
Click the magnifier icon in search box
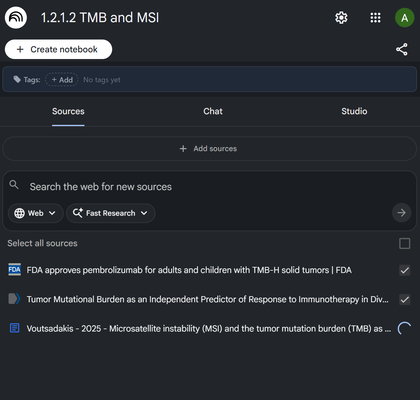(14, 184)
